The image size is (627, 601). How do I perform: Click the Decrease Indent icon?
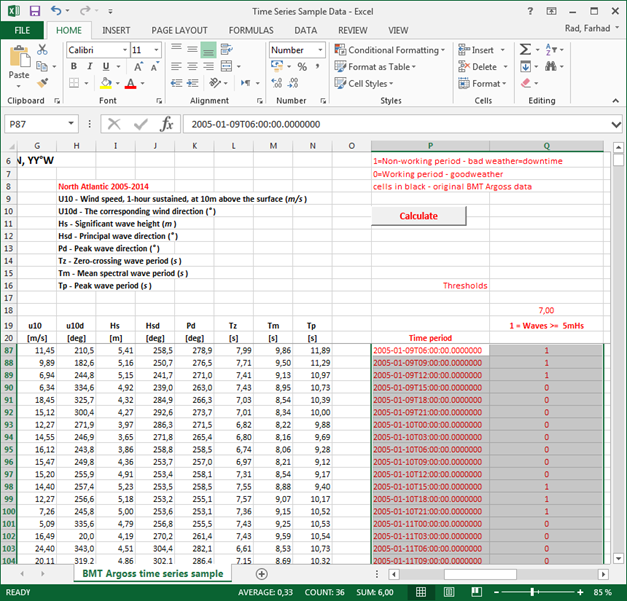176,83
